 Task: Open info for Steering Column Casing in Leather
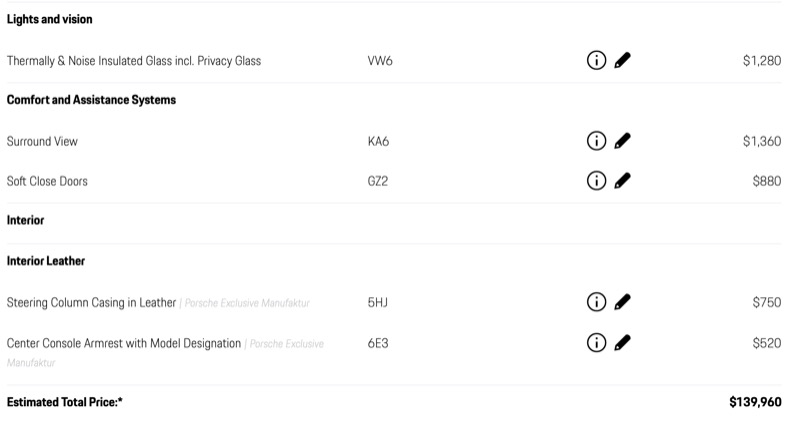pos(596,302)
